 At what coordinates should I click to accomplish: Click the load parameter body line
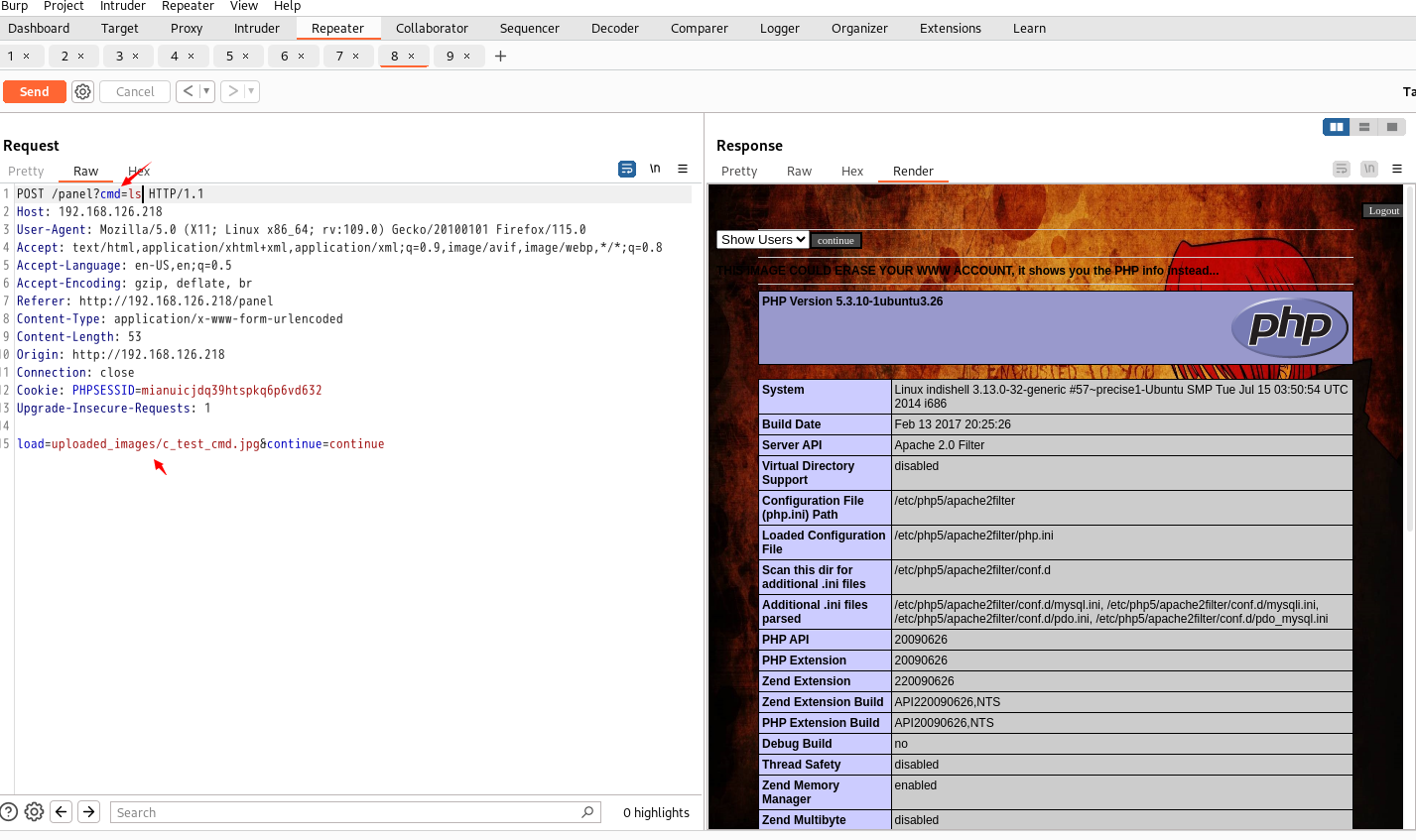(200, 443)
